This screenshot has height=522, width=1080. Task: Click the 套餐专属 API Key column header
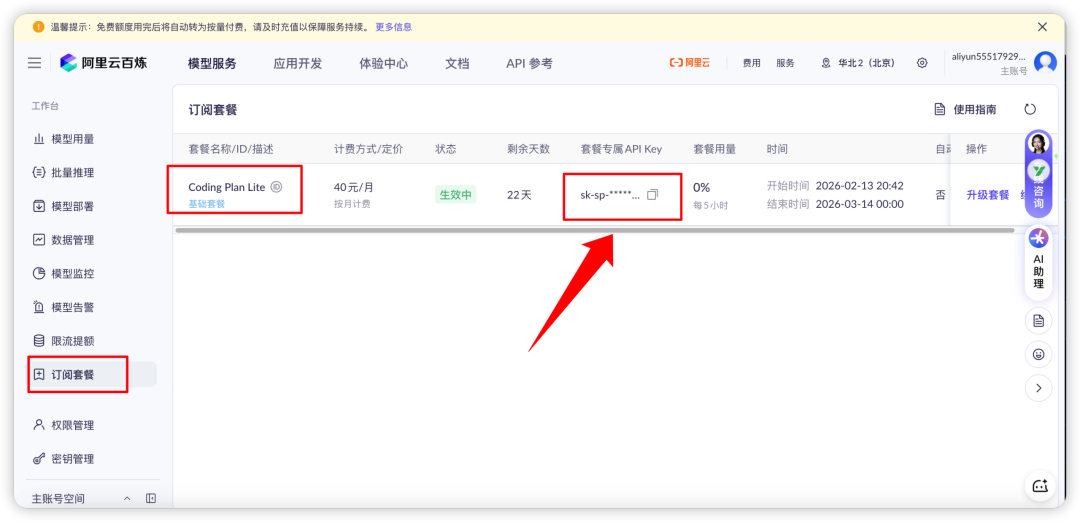pyautogui.click(x=621, y=149)
